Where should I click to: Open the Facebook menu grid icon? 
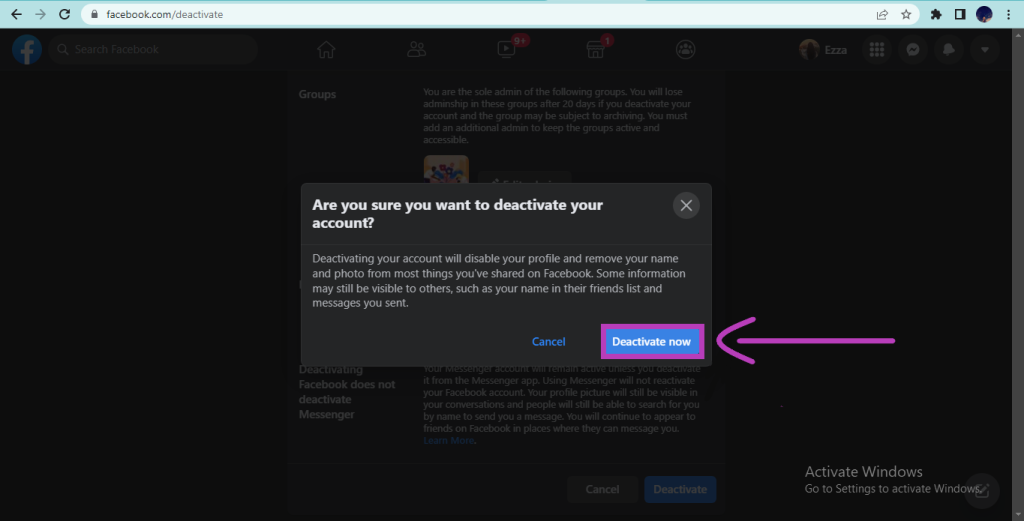[x=876, y=50]
